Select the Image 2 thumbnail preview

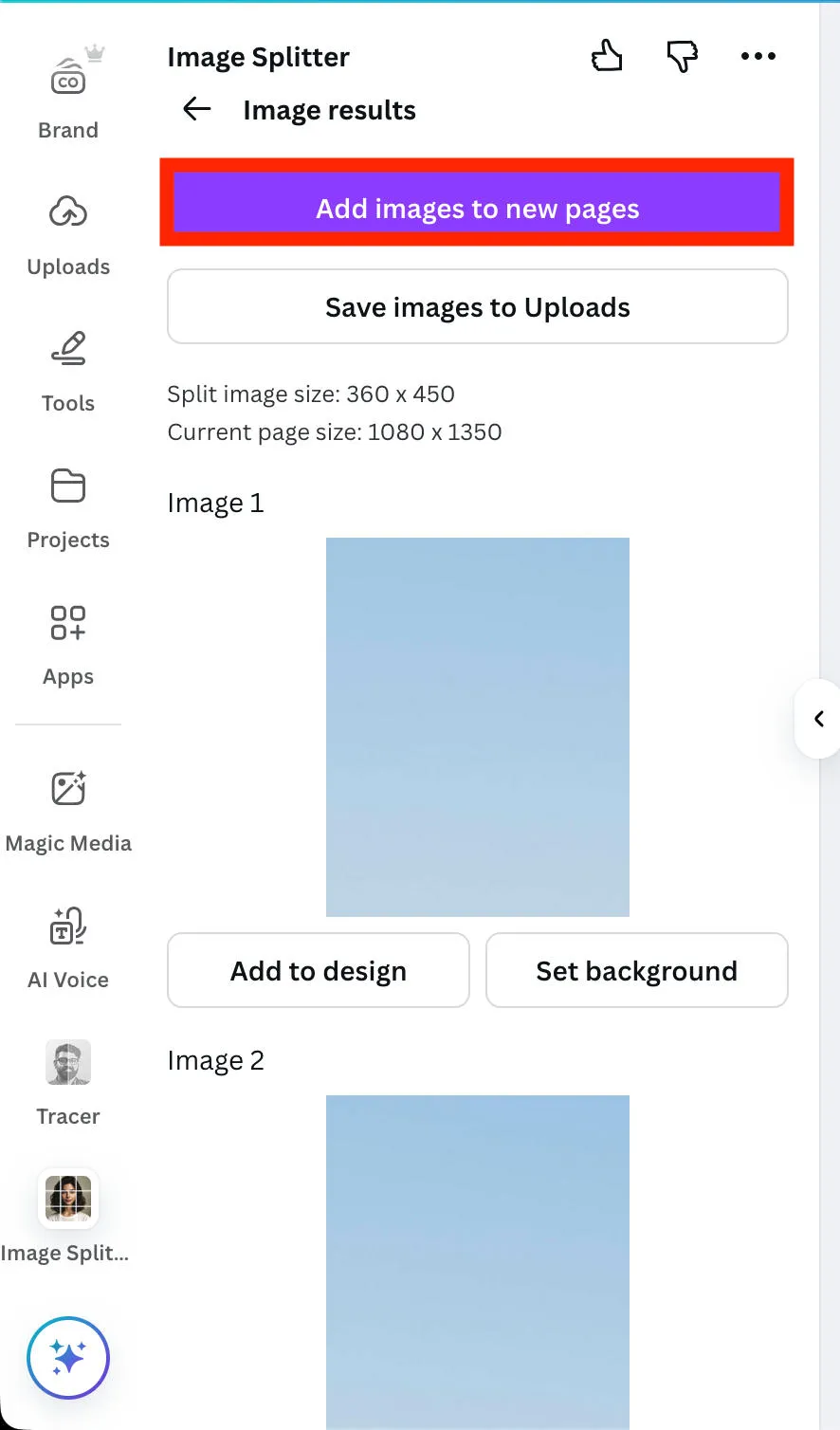click(x=477, y=1261)
